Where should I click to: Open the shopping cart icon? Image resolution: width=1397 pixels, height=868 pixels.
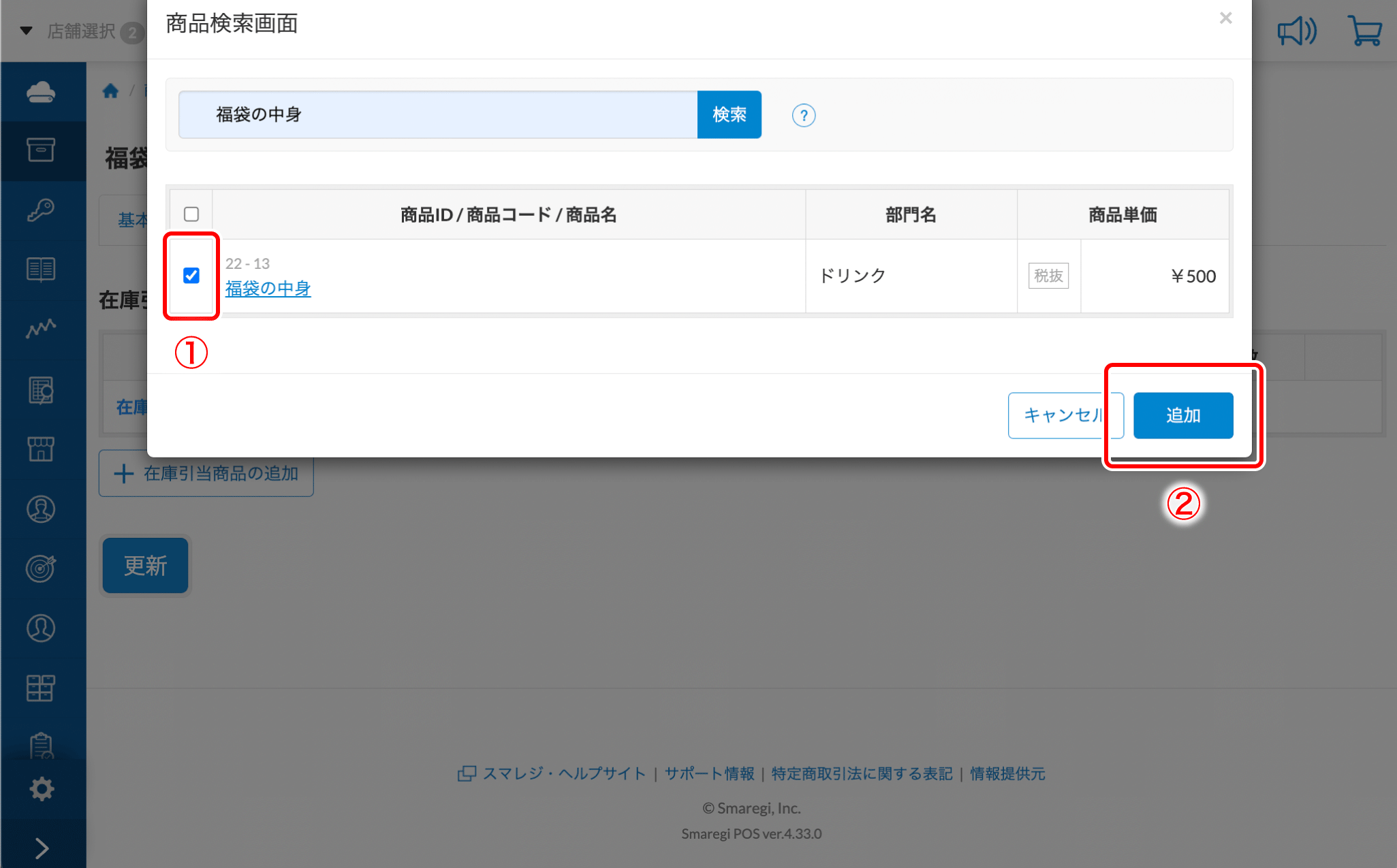[x=1364, y=31]
